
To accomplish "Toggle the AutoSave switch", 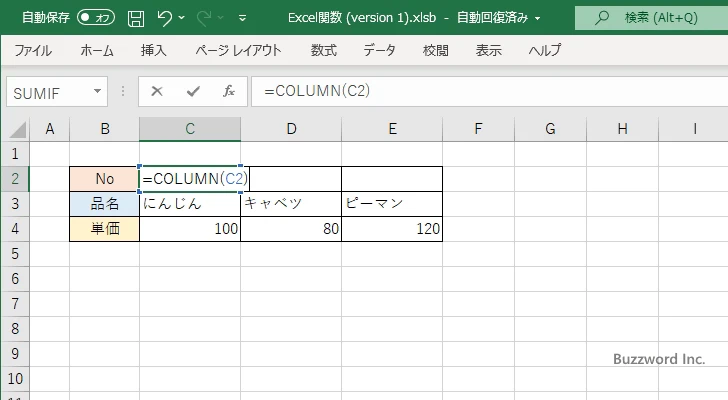I will 96,18.
